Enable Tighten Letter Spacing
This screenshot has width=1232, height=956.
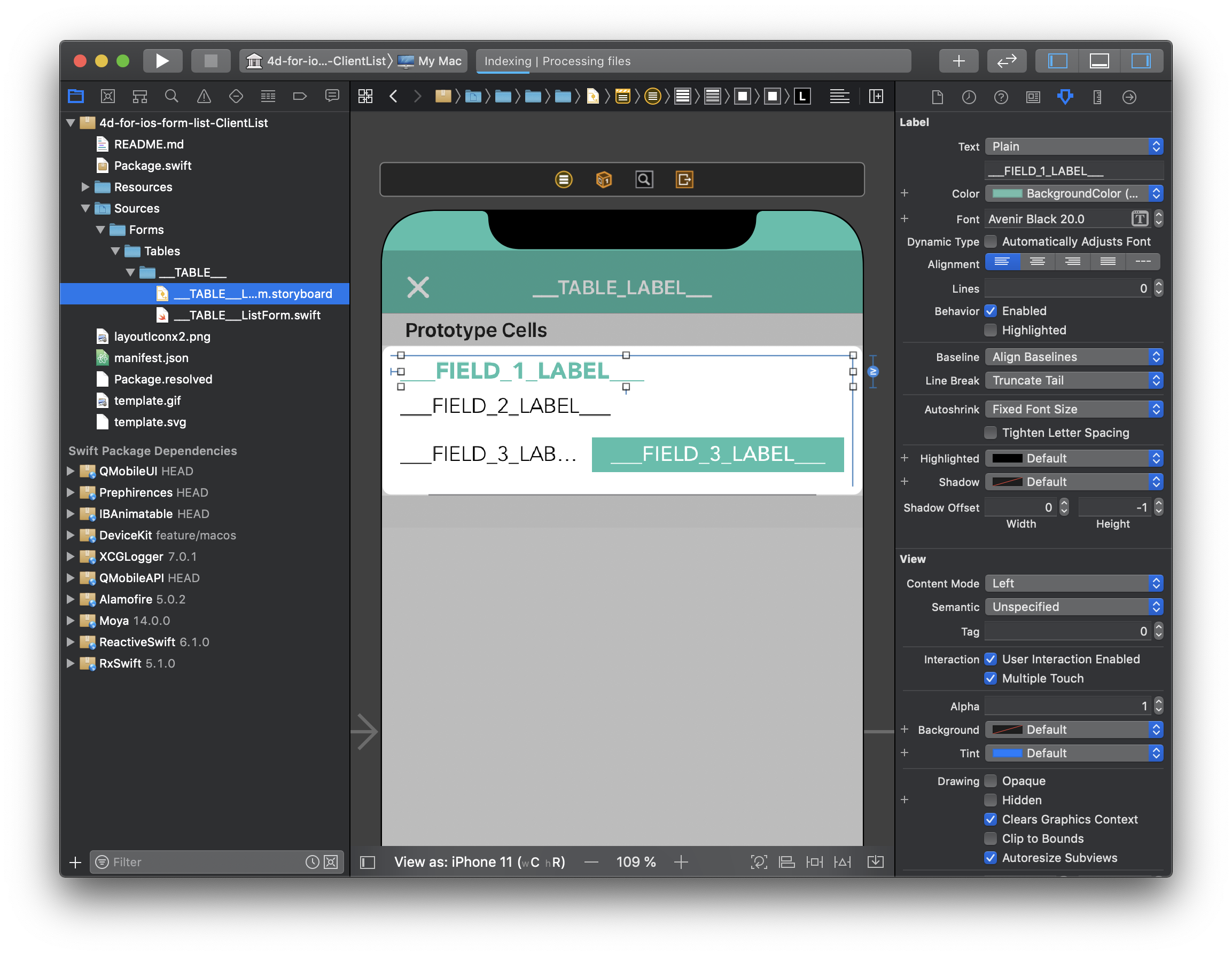click(990, 433)
